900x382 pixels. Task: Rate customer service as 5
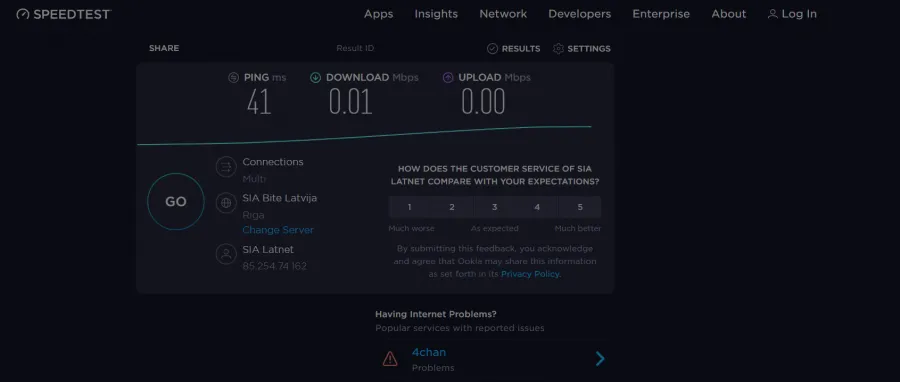tap(580, 207)
